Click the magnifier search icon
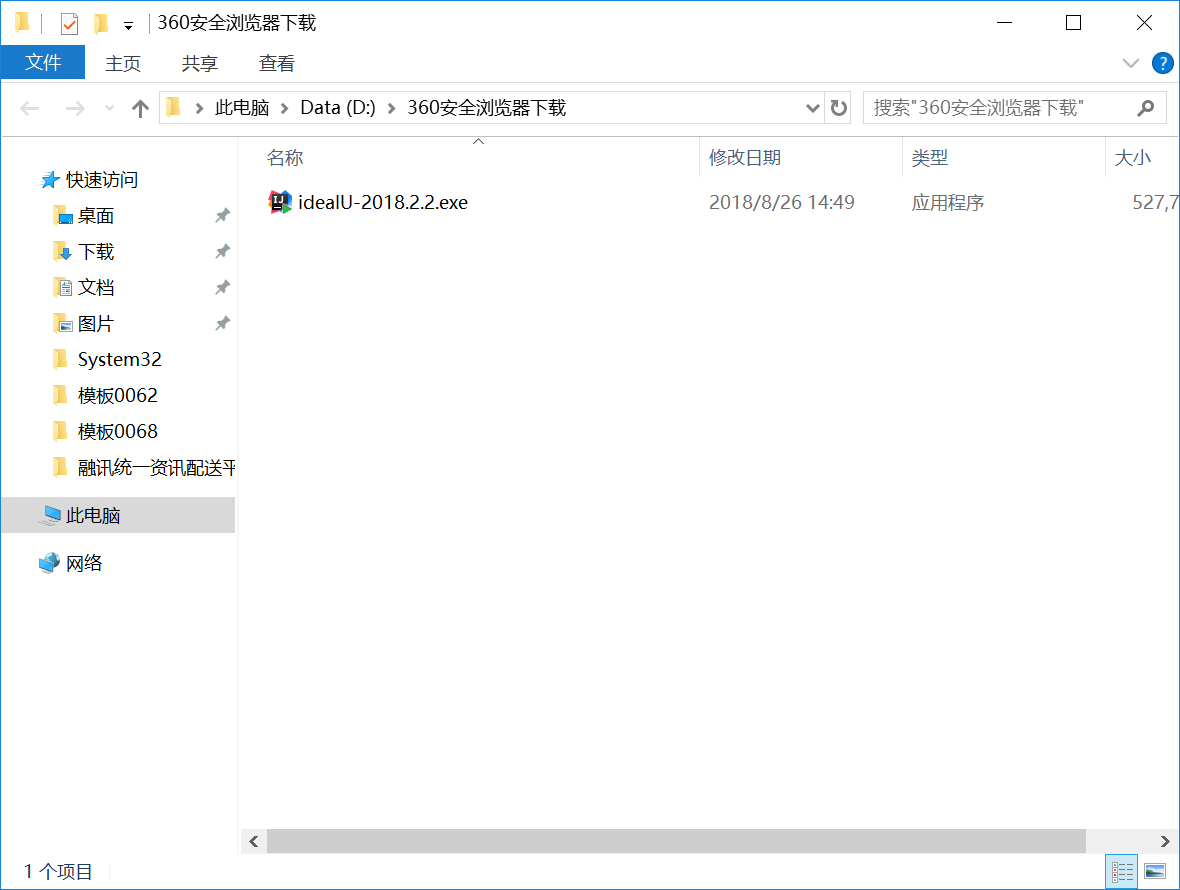Screen dimensions: 1180x890 [1145, 108]
